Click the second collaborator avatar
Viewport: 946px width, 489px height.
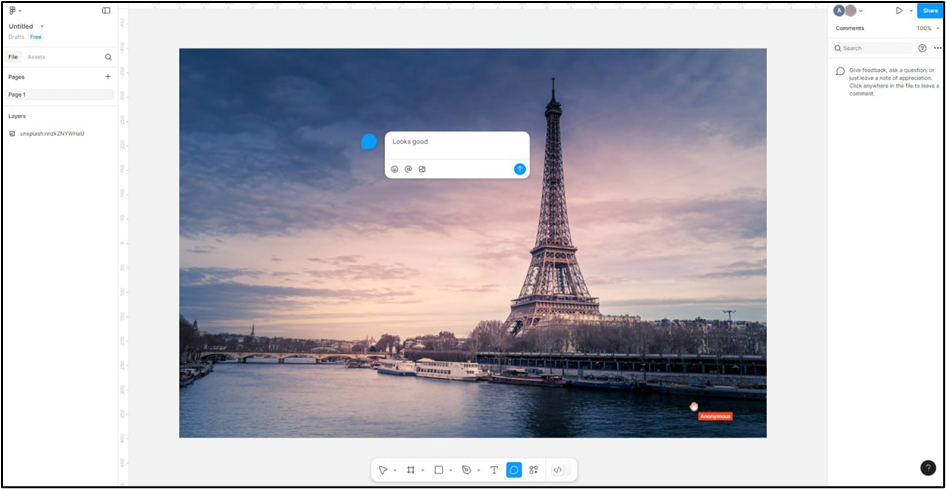pyautogui.click(x=850, y=10)
